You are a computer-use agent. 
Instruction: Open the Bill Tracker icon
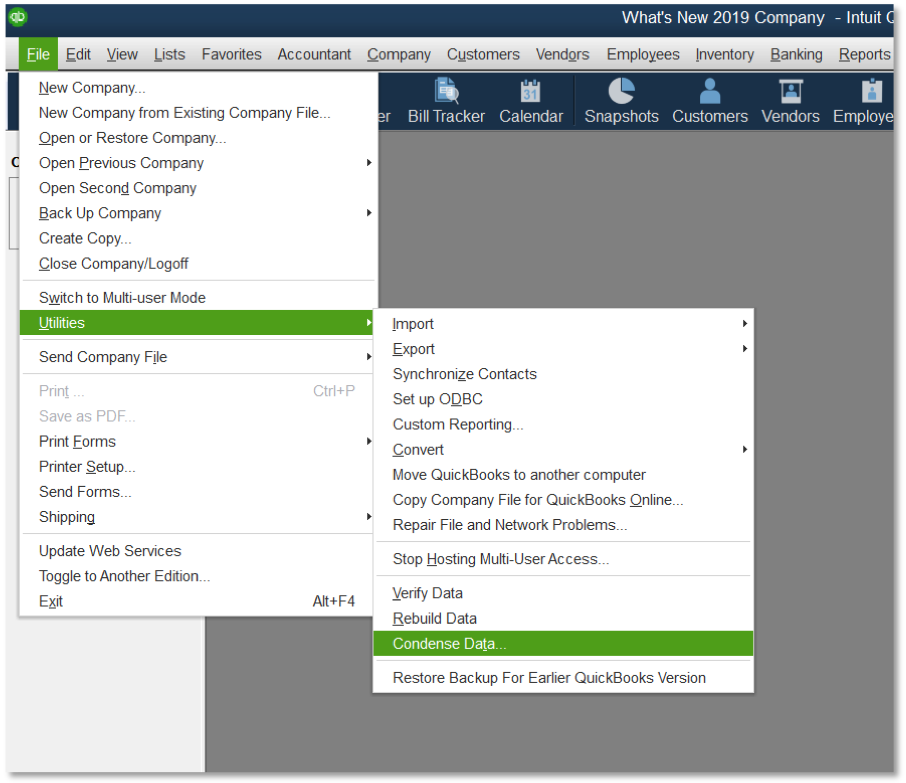[446, 102]
